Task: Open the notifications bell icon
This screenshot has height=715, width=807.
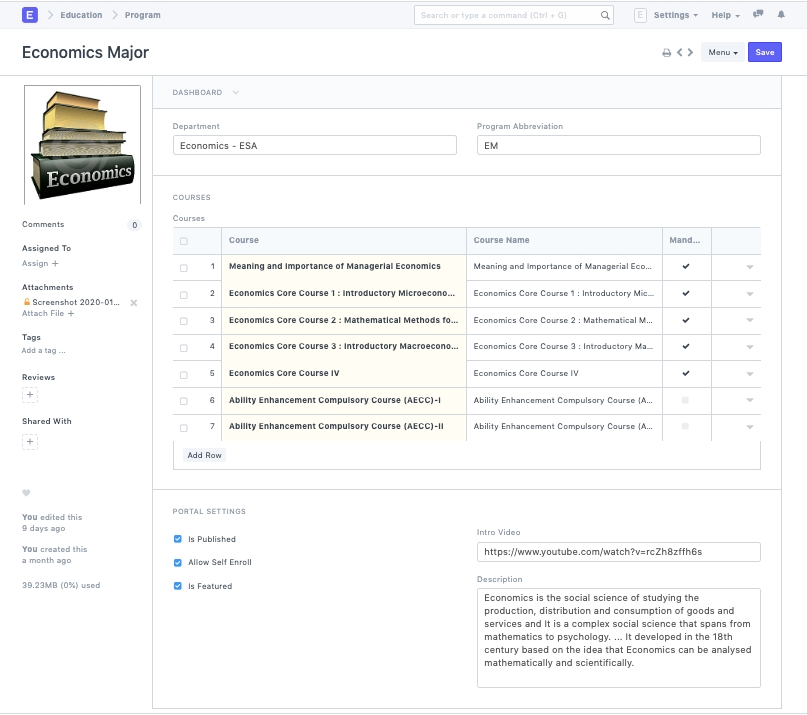Action: coord(781,15)
